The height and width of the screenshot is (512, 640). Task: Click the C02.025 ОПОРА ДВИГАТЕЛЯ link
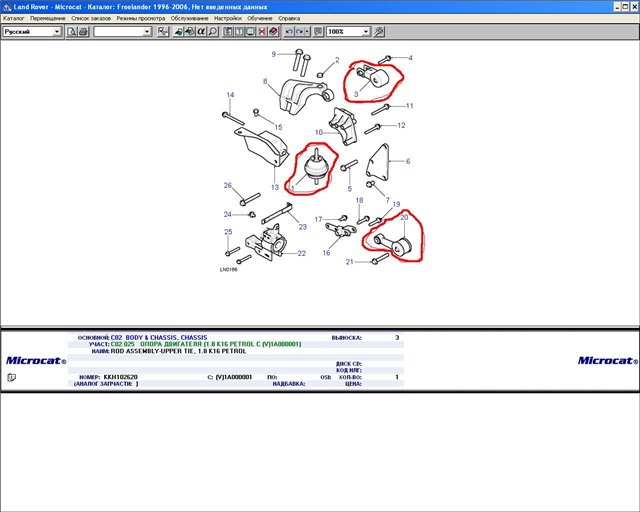(x=206, y=344)
